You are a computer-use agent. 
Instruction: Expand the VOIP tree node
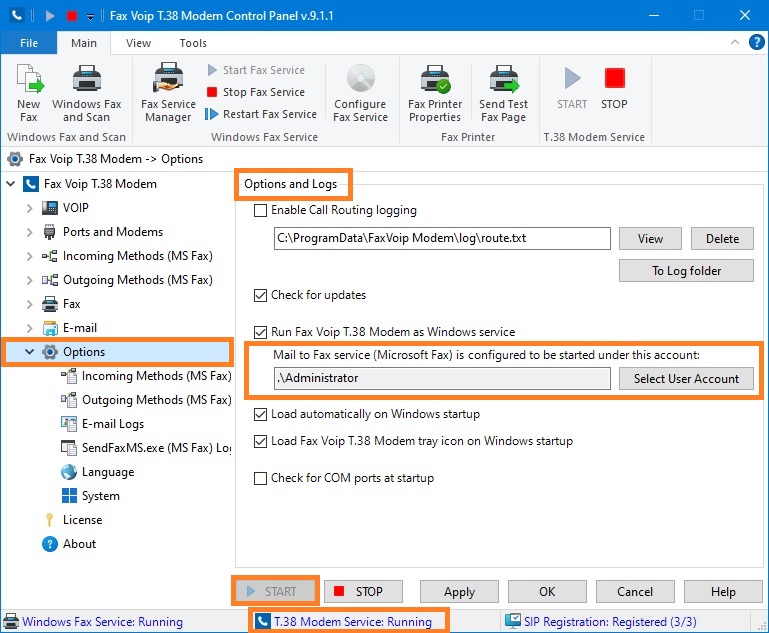(30, 208)
